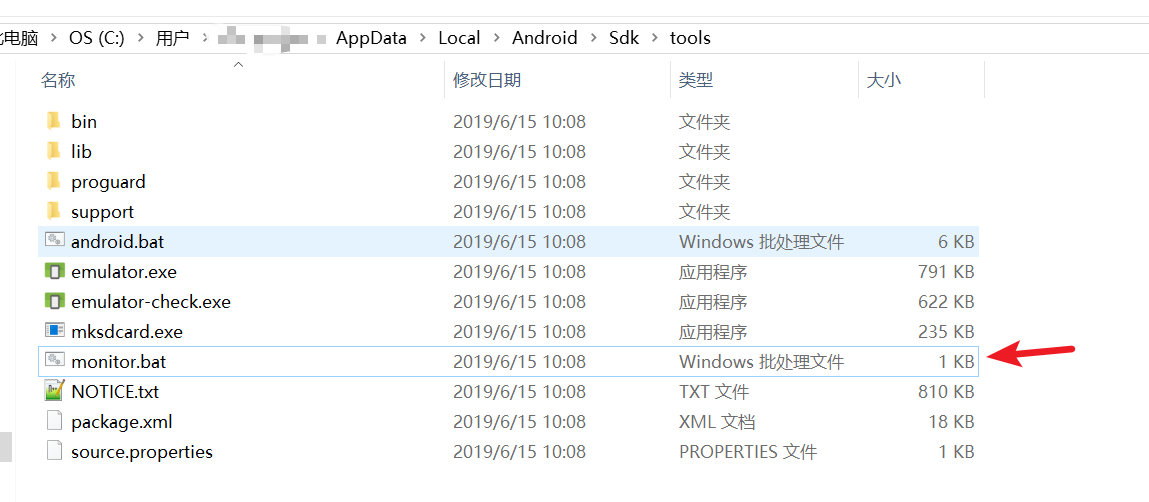This screenshot has width=1149, height=502.
Task: Click the modified date of bin folder
Action: 520,122
